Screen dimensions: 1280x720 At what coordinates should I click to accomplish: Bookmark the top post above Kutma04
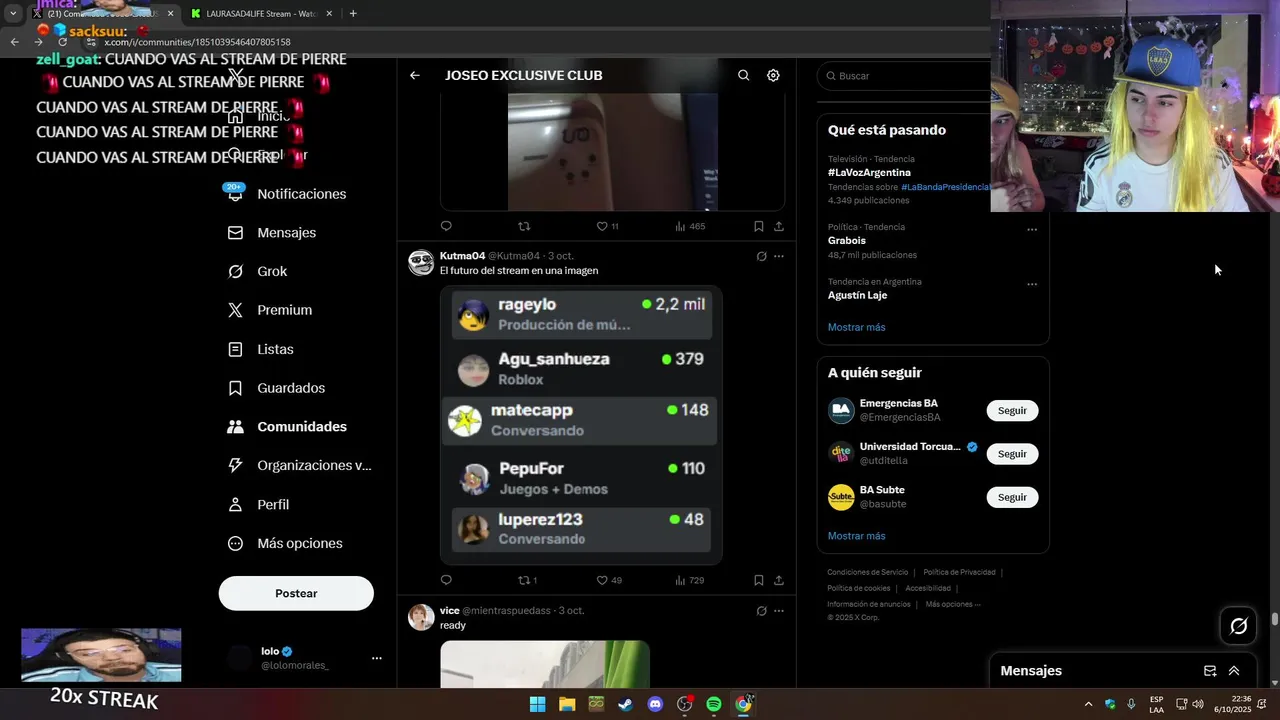tap(759, 226)
